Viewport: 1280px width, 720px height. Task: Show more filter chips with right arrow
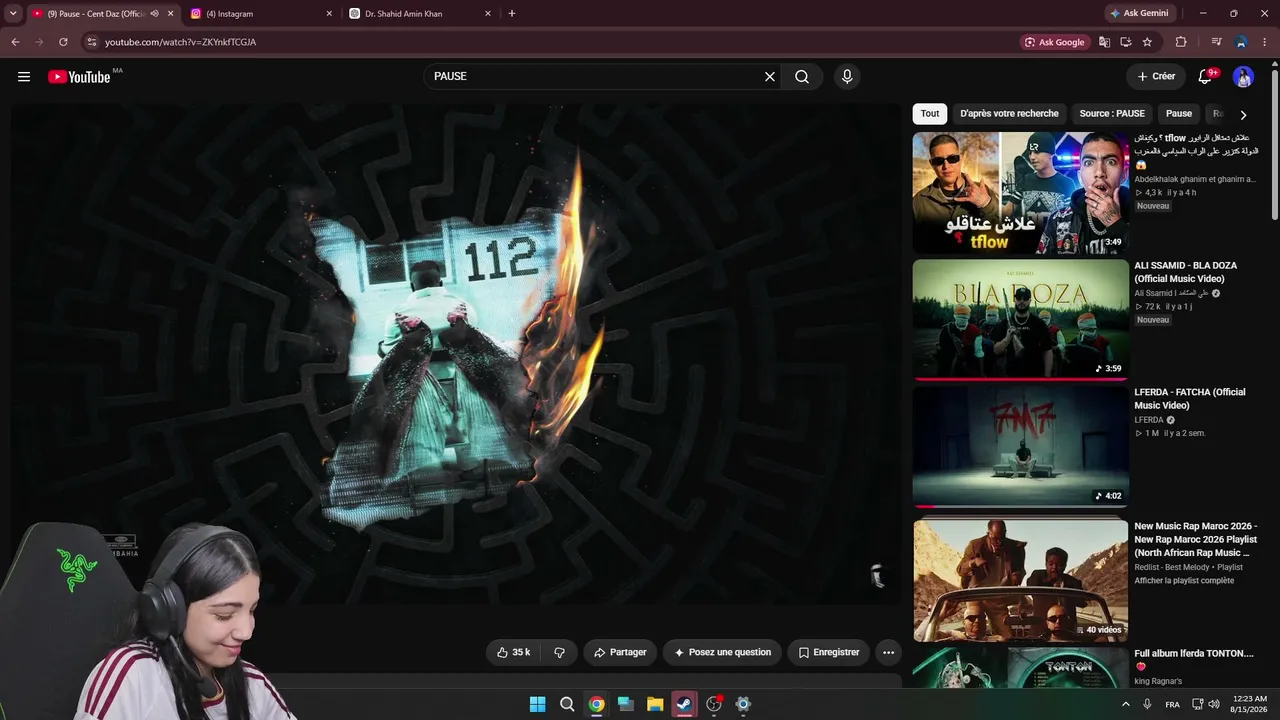(x=1243, y=115)
